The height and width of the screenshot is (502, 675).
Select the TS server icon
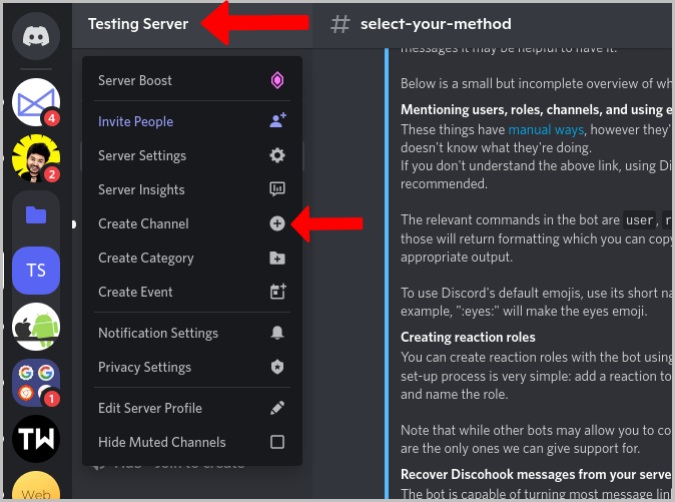36,270
